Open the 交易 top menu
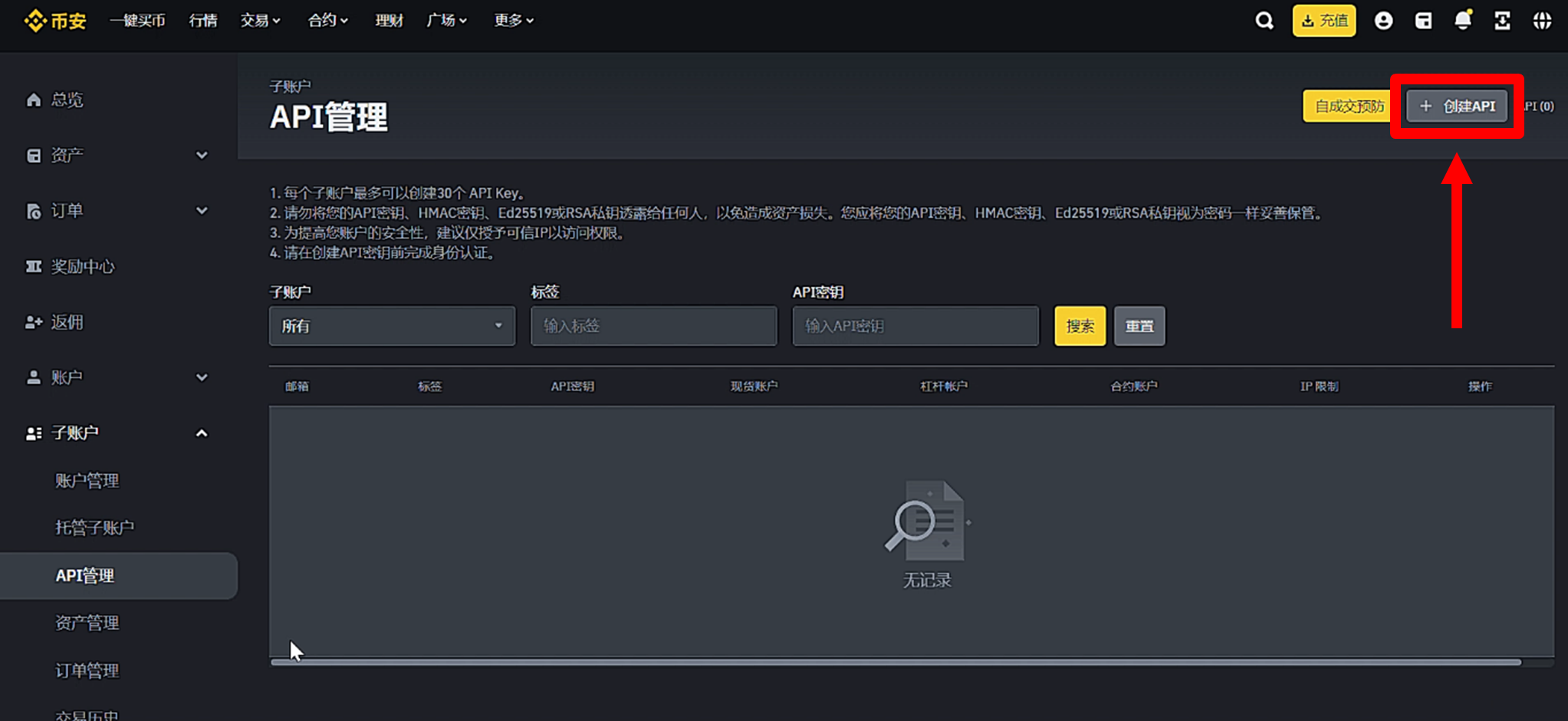1568x721 pixels. coord(260,21)
